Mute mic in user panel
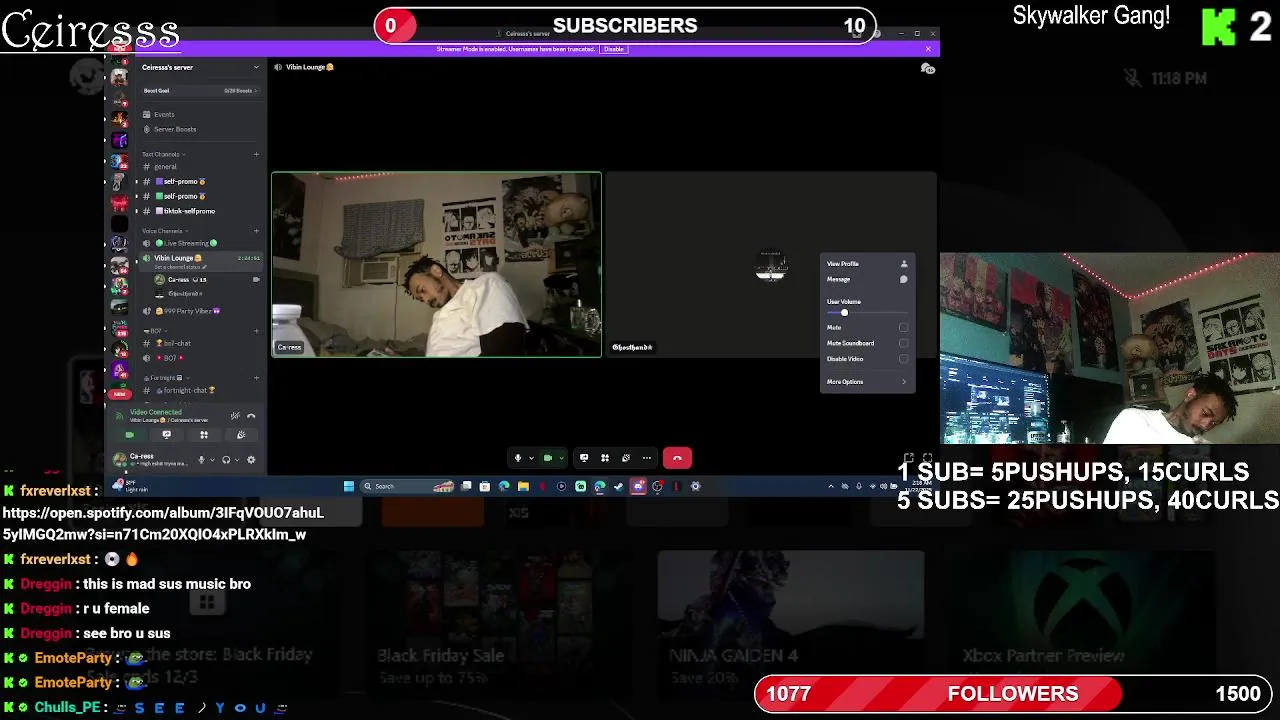Viewport: 1280px width, 720px height. (x=201, y=460)
